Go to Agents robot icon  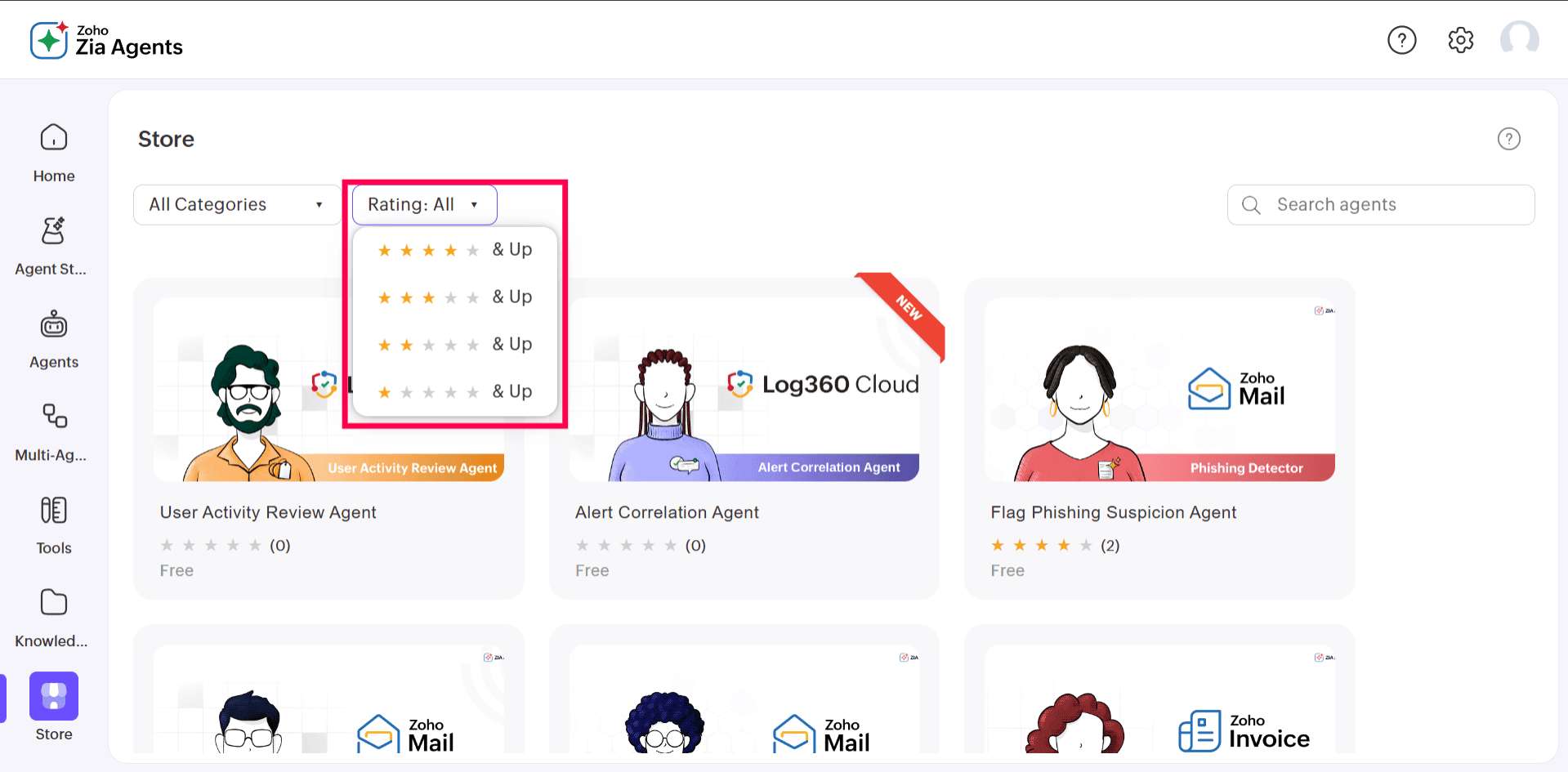click(x=54, y=324)
